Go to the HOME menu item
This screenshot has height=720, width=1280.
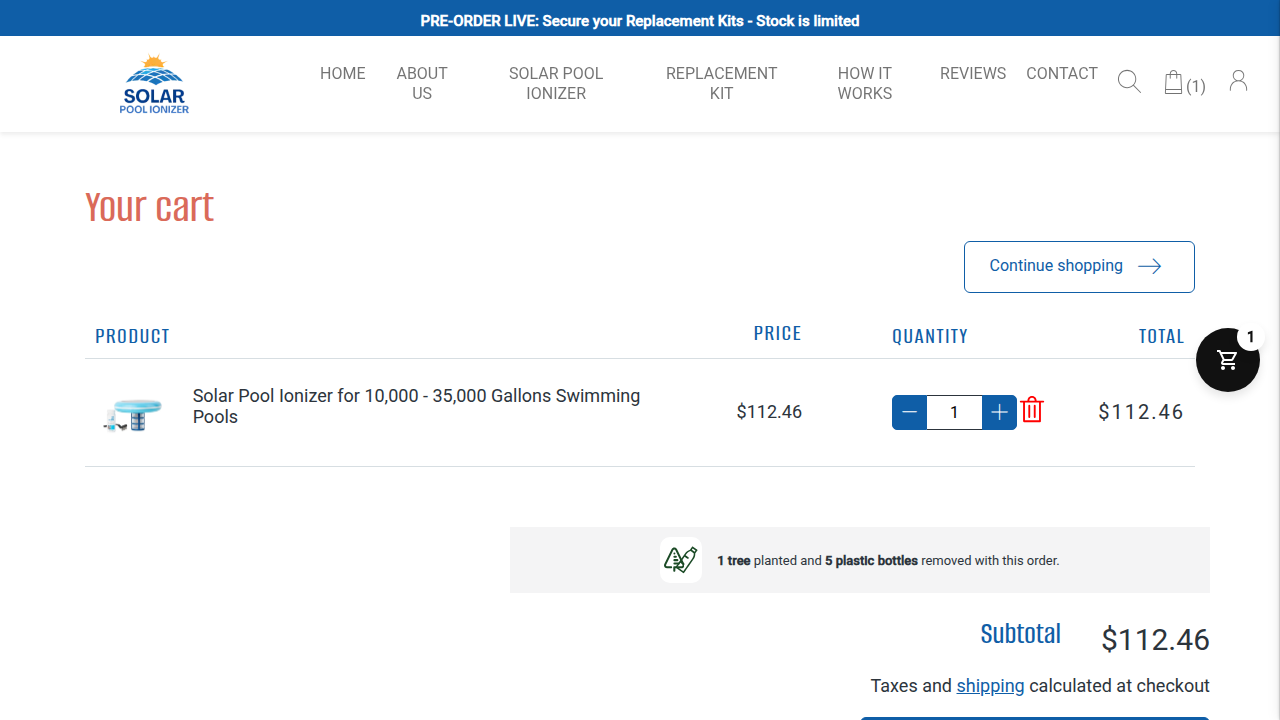342,73
